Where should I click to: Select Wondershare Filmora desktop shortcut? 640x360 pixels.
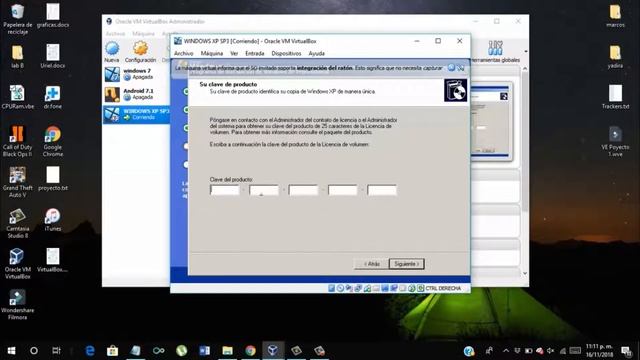click(18, 304)
